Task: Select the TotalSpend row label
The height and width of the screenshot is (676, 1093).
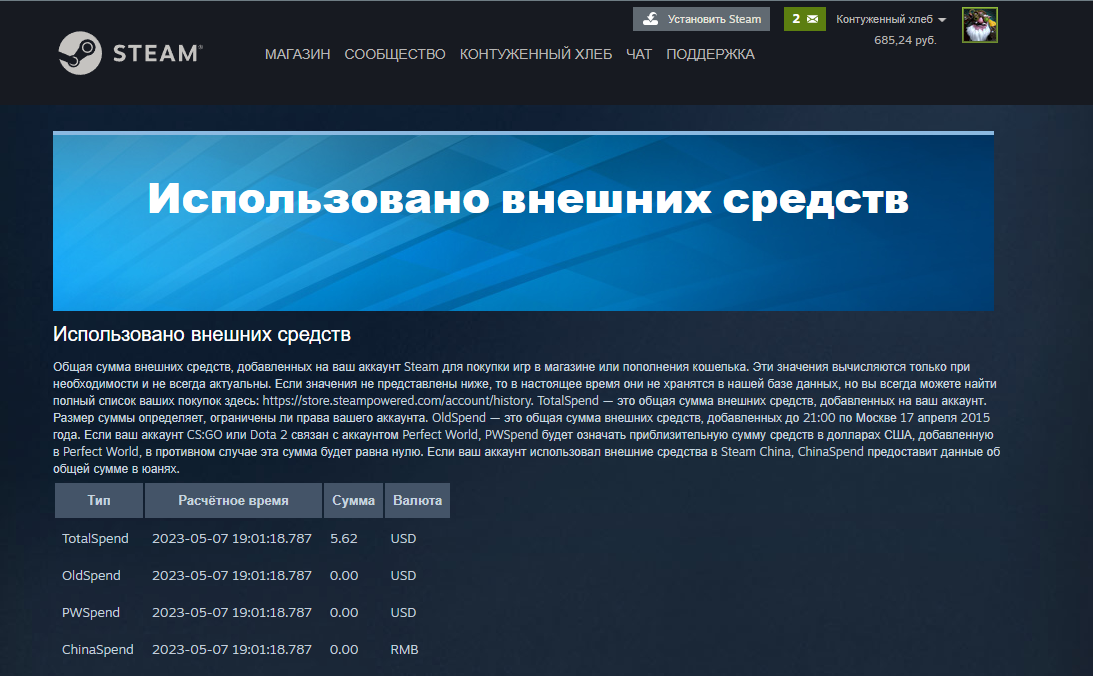Action: [x=95, y=539]
